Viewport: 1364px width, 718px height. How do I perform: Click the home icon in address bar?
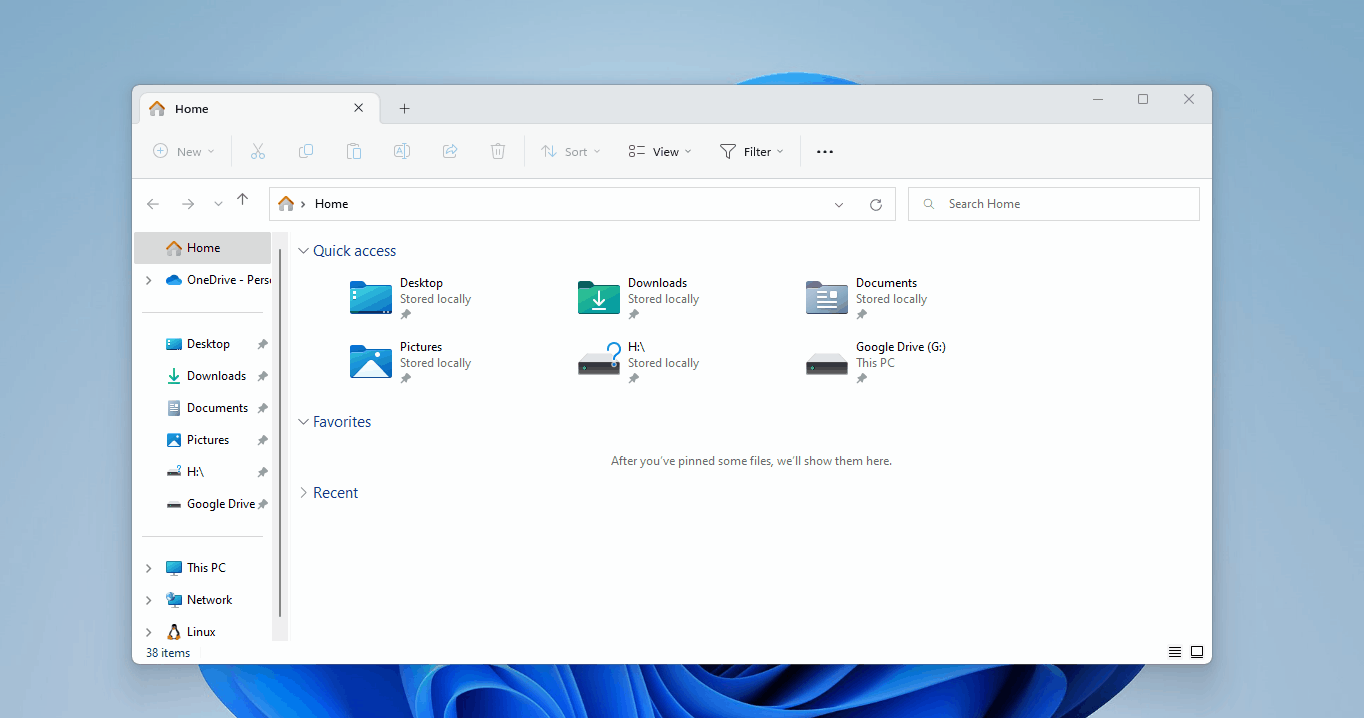point(286,204)
